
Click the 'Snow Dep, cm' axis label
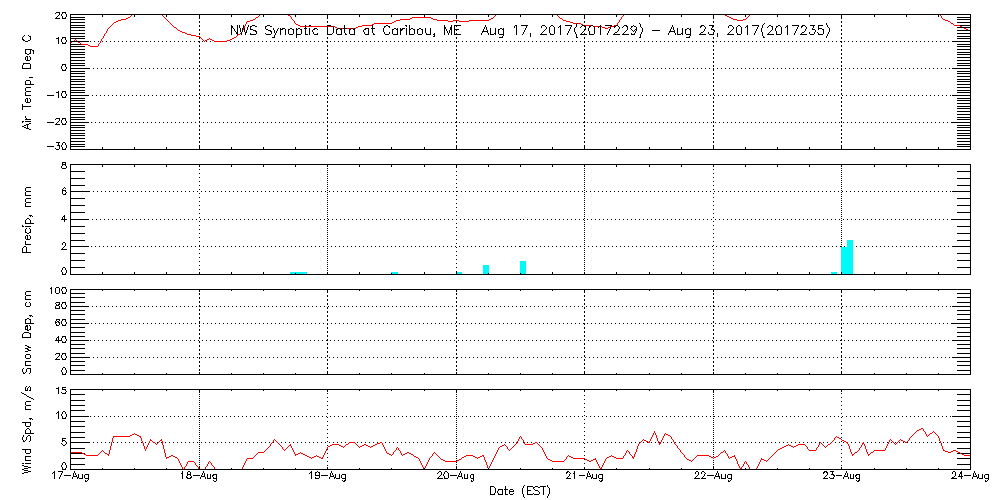point(28,332)
